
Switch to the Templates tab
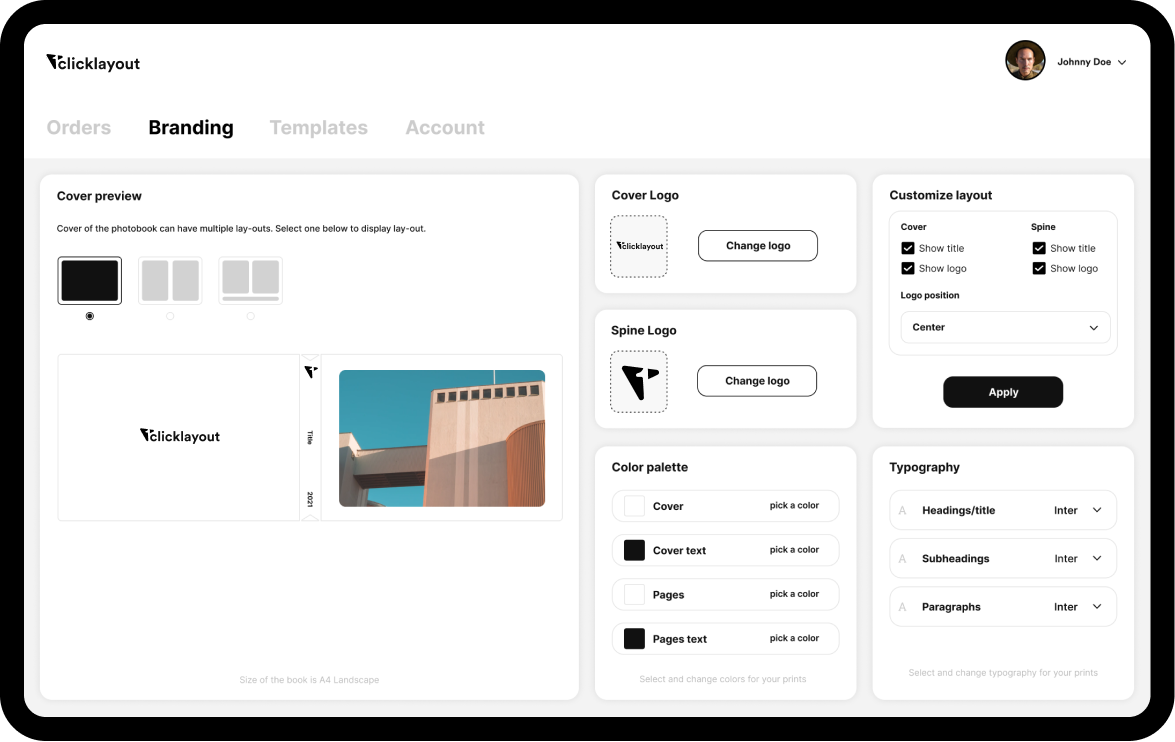[318, 127]
